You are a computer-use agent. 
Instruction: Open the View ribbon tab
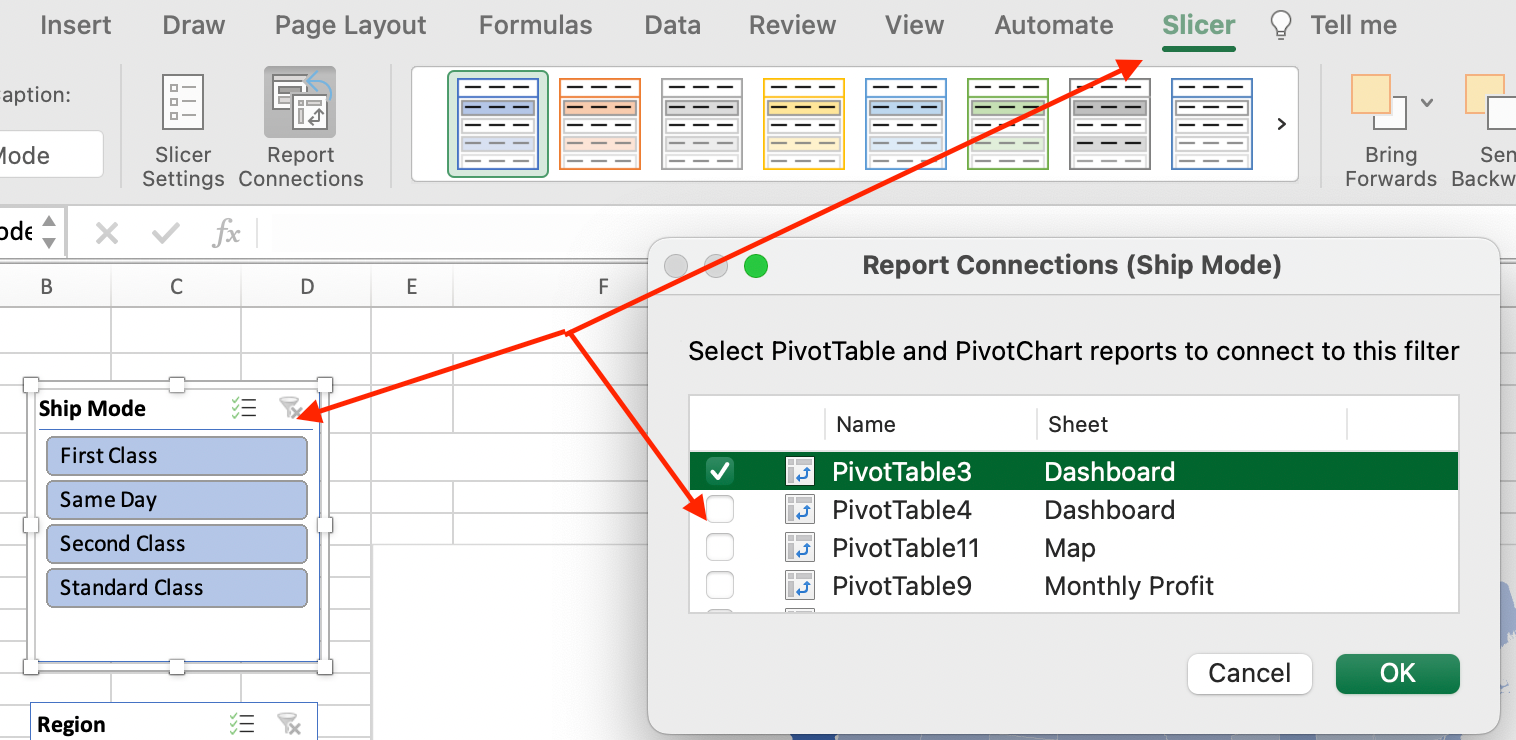pos(915,26)
